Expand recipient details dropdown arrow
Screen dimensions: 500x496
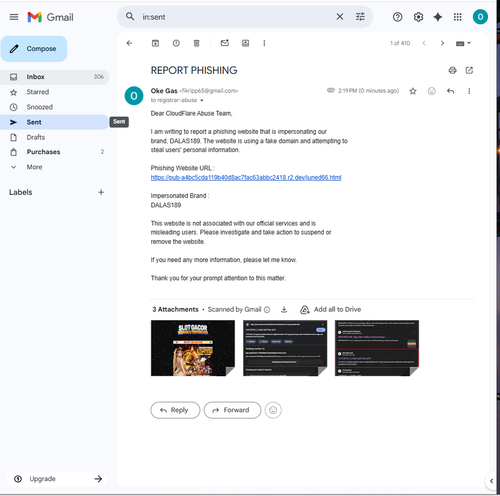tap(202, 100)
